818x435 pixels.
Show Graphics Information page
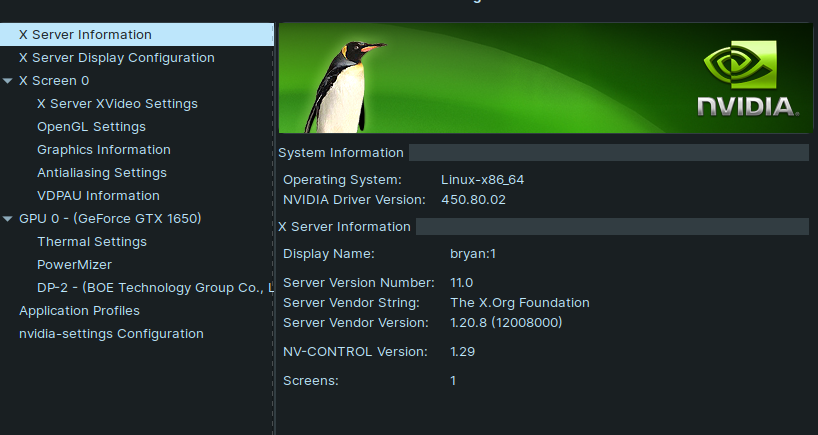(x=103, y=150)
